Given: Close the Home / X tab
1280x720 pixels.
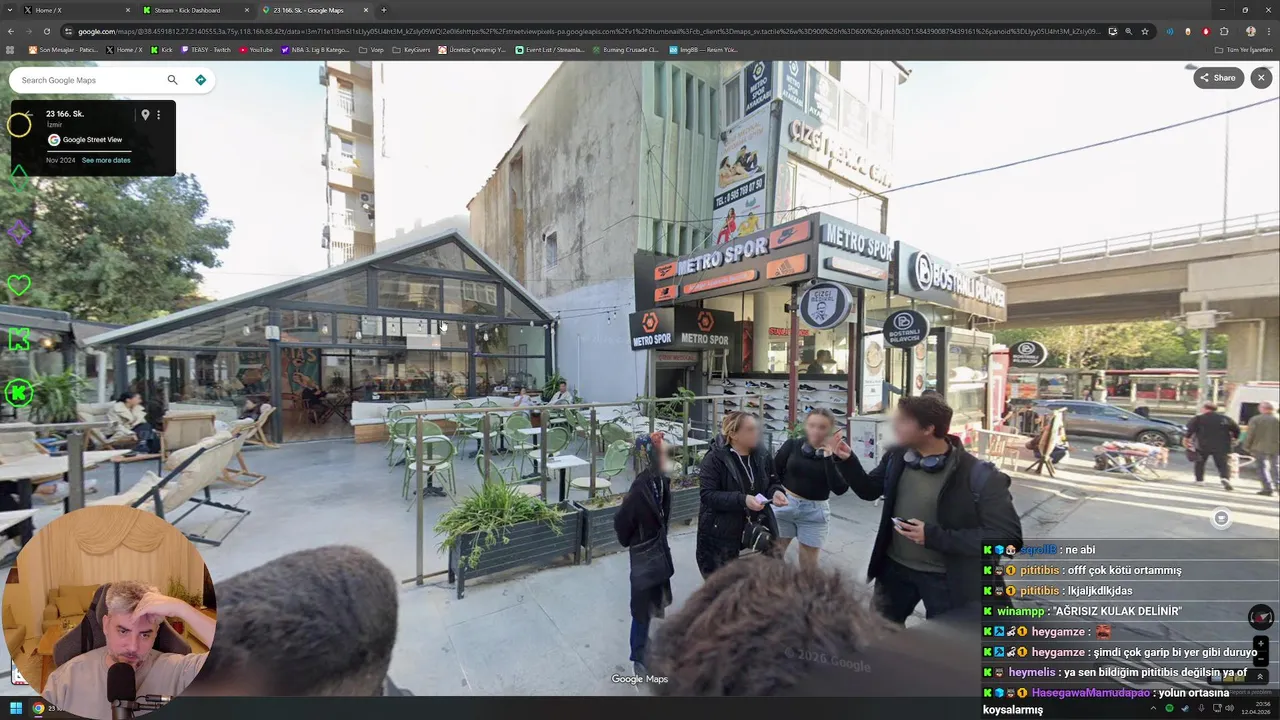Looking at the screenshot, I should [128, 10].
